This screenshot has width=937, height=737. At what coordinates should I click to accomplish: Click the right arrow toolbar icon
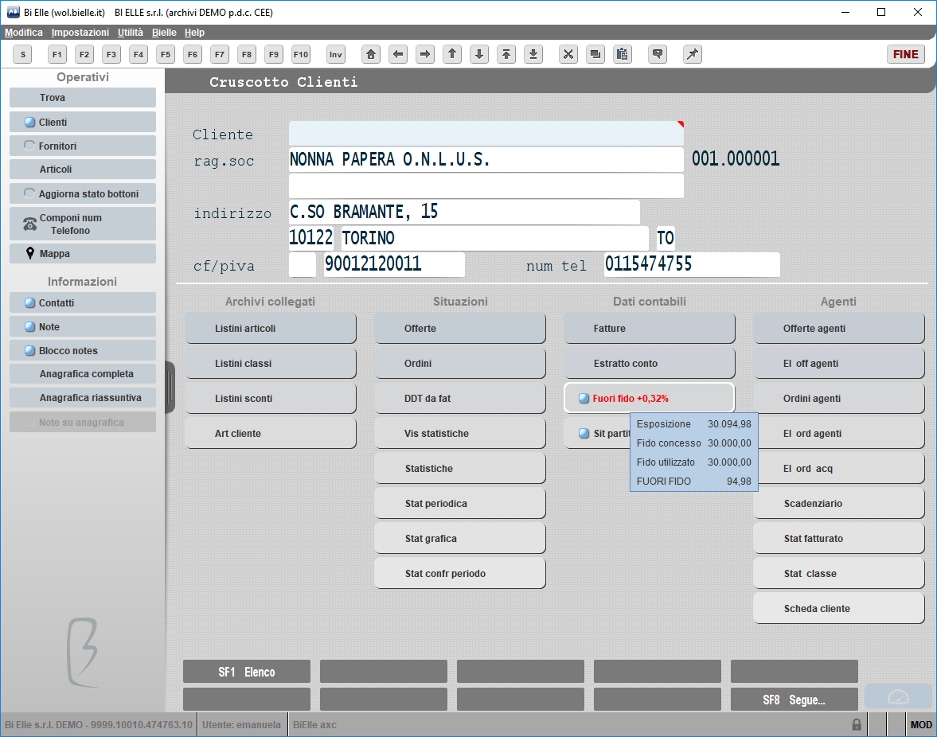(x=425, y=54)
